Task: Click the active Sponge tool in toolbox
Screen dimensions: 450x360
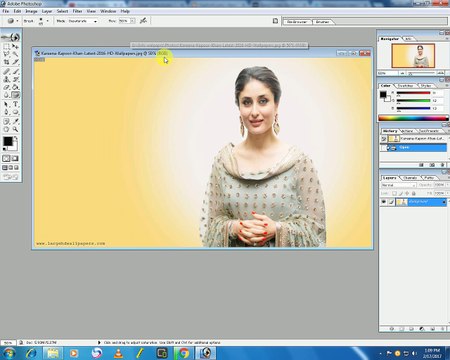Action: [15, 95]
